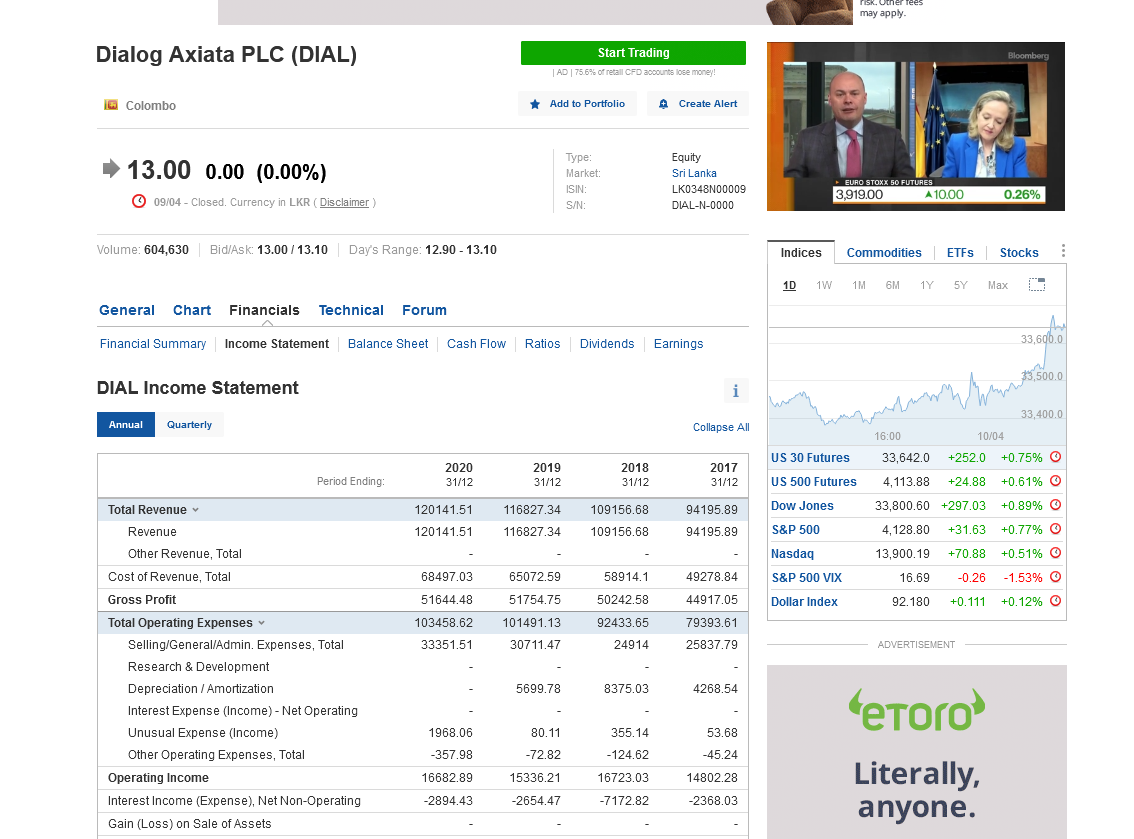
Task: Open the Chart tab
Action: (x=192, y=310)
